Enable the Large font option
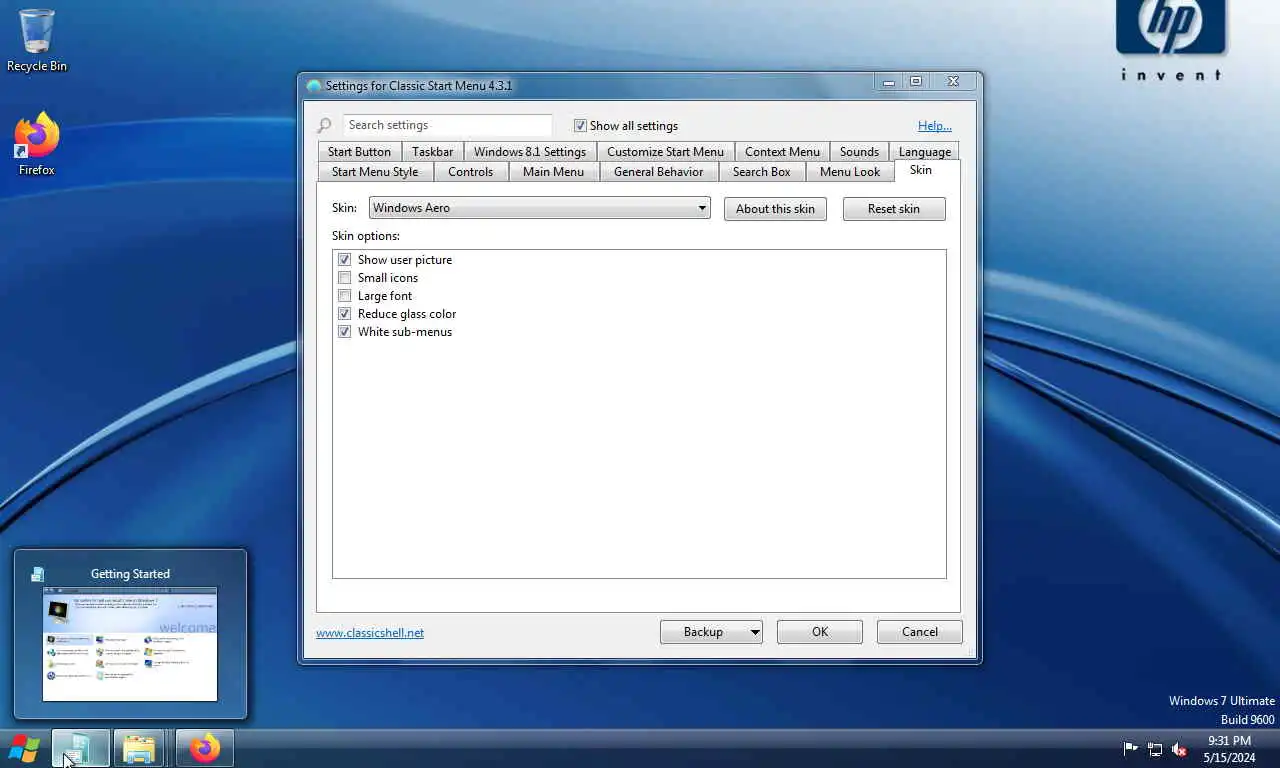This screenshot has height=768, width=1280. (345, 296)
